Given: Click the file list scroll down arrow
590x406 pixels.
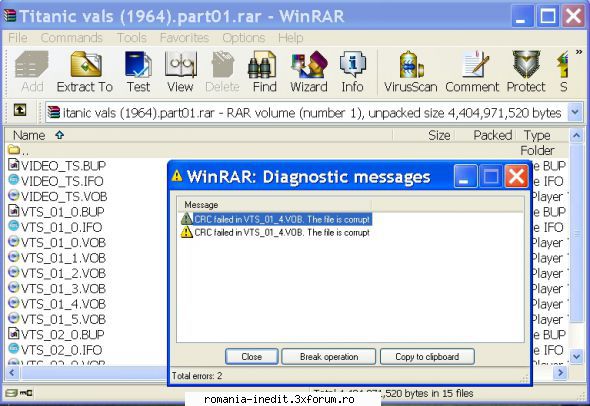Looking at the screenshot, I should point(576,356).
